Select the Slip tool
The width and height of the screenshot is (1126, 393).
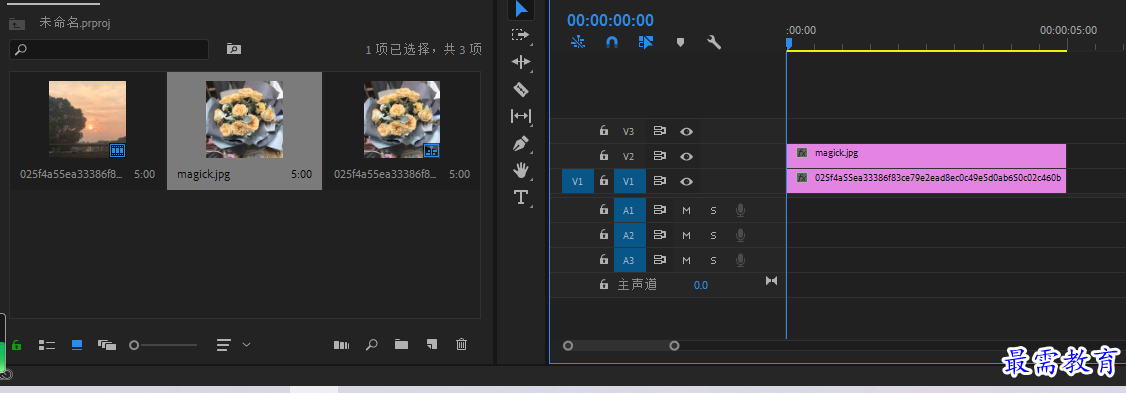tap(521, 116)
